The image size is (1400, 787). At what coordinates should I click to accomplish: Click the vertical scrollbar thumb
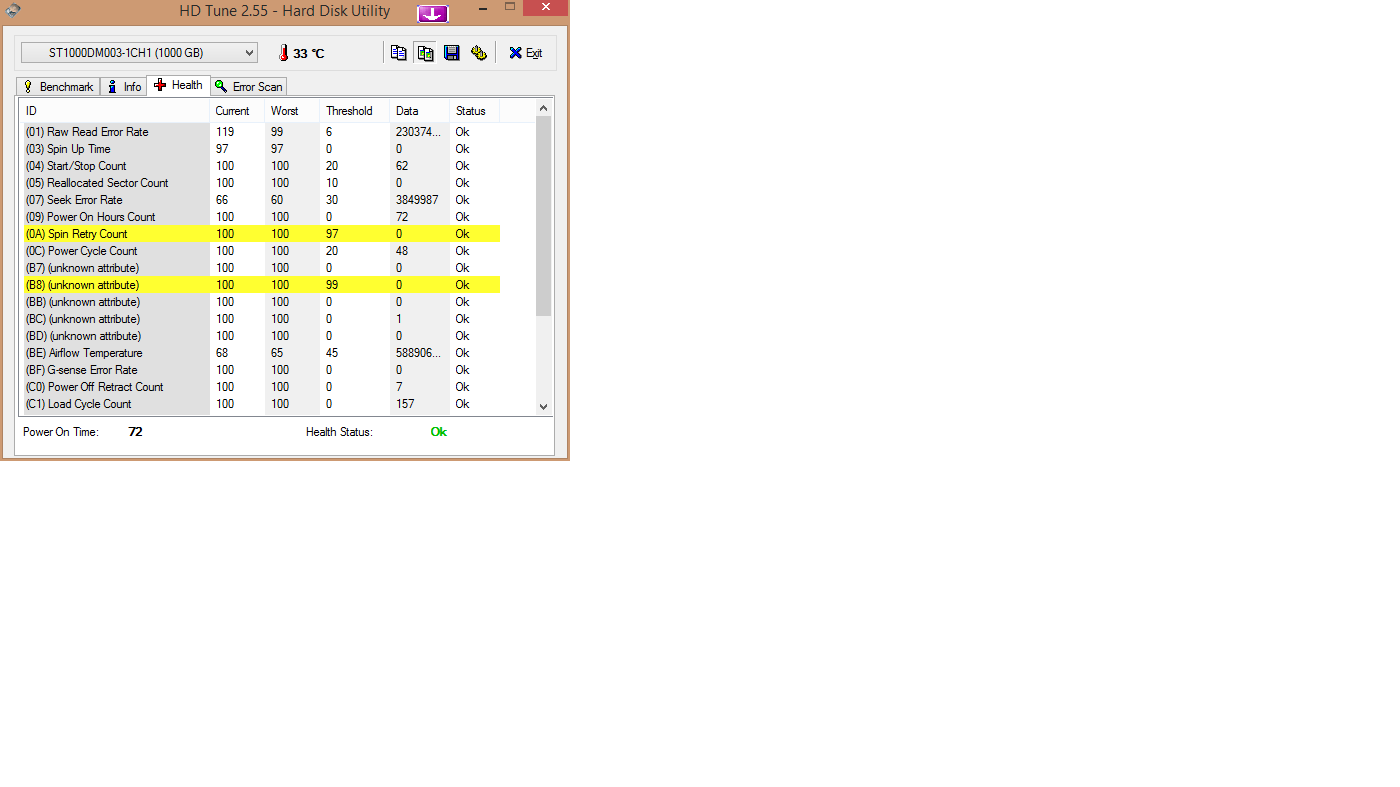tap(544, 216)
